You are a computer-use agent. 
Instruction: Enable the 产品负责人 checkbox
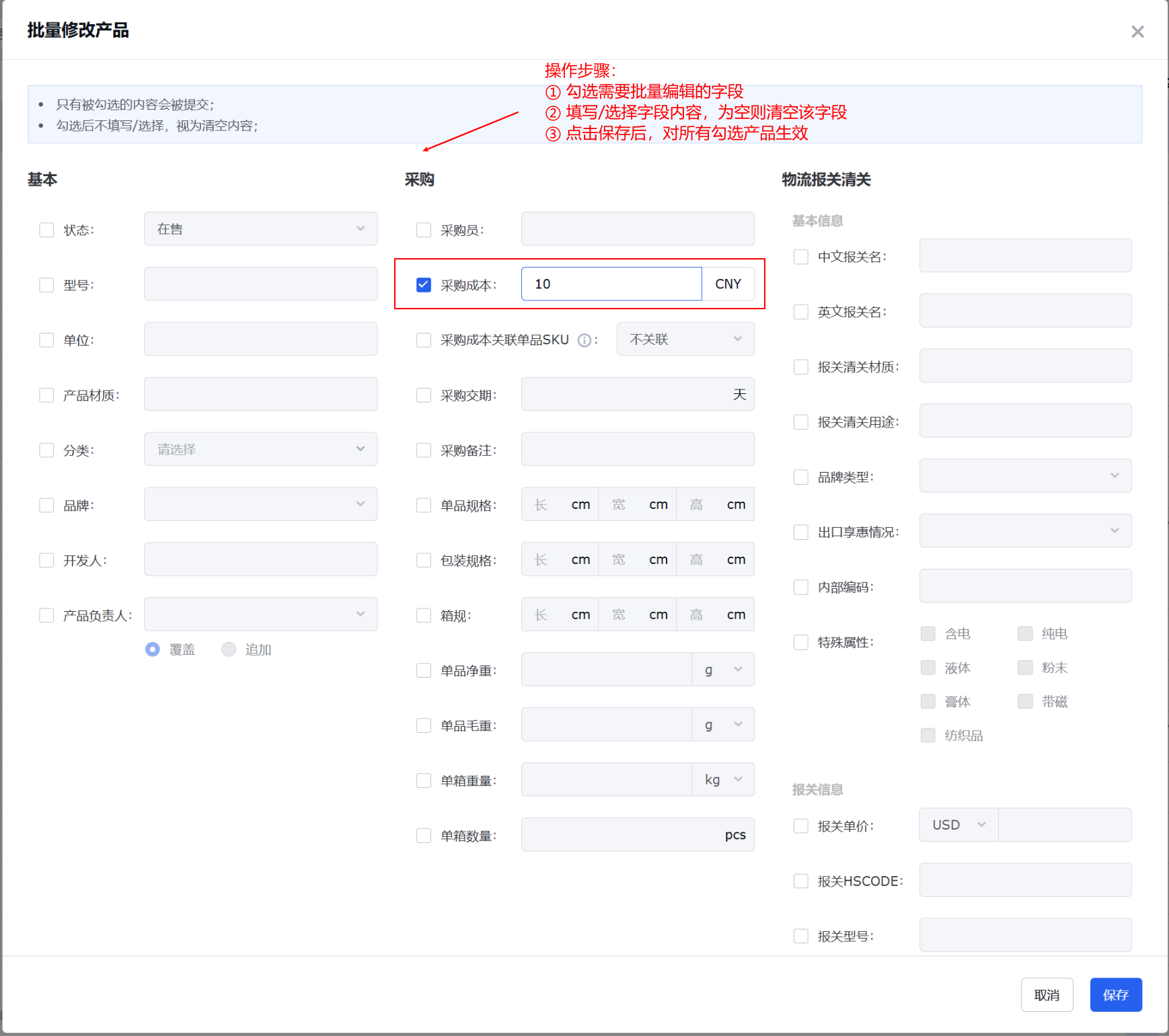[46, 616]
